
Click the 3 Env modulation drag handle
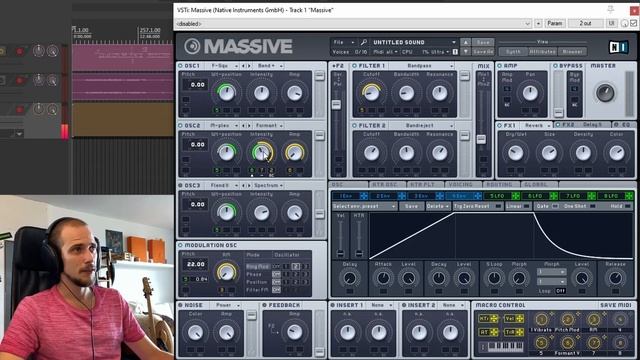pyautogui.click(x=440, y=196)
